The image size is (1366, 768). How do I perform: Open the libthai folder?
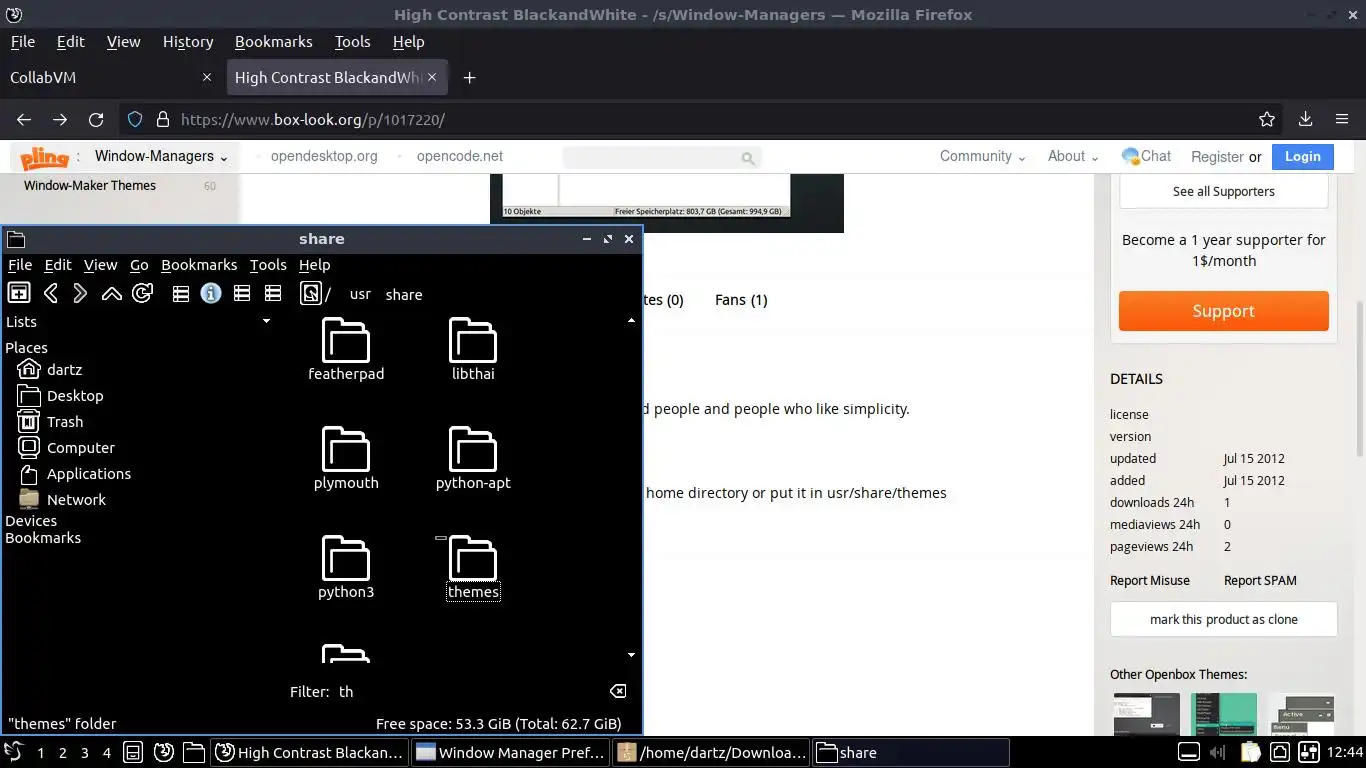(473, 350)
